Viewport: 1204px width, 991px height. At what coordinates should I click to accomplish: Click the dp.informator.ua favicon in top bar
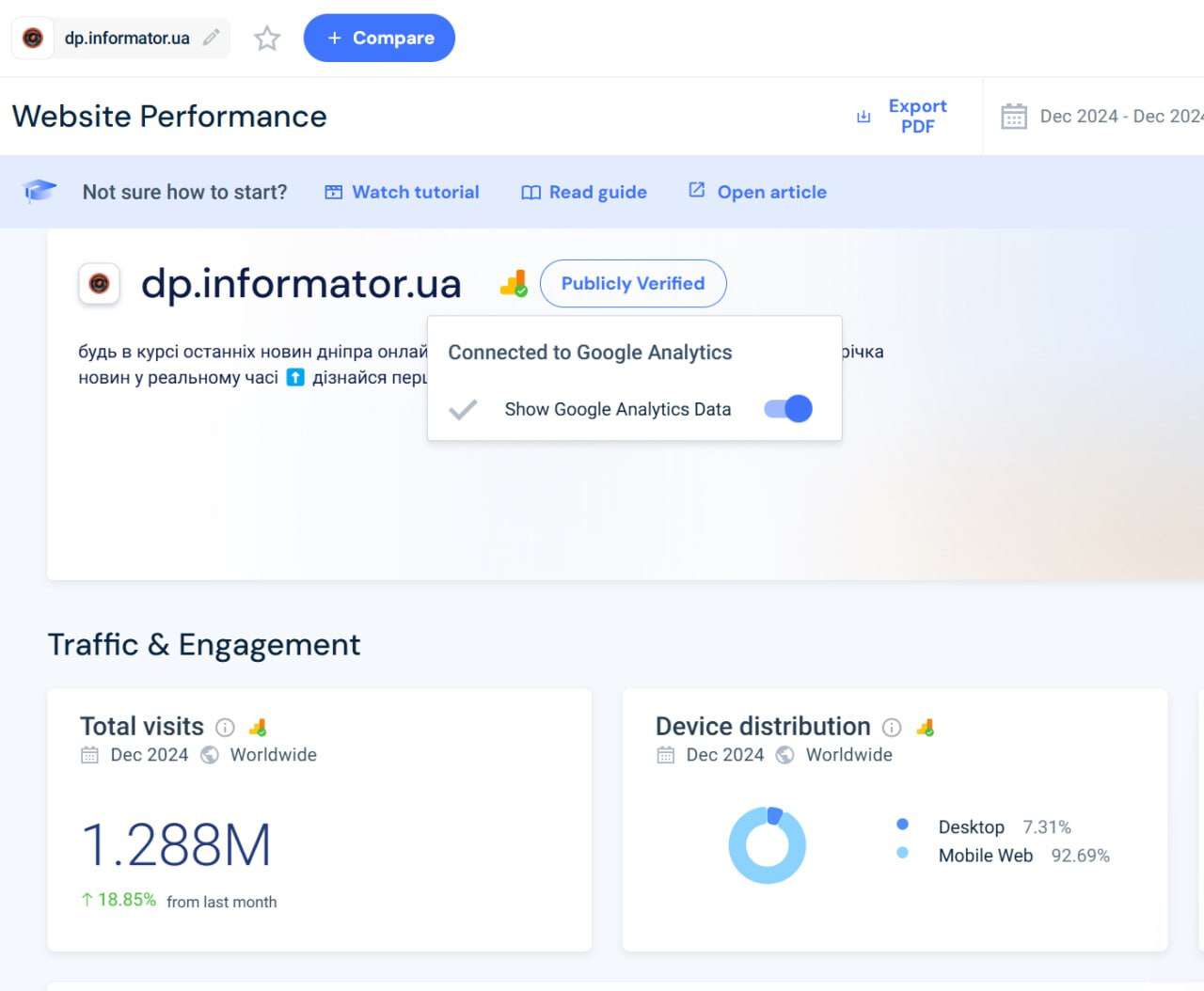(33, 39)
